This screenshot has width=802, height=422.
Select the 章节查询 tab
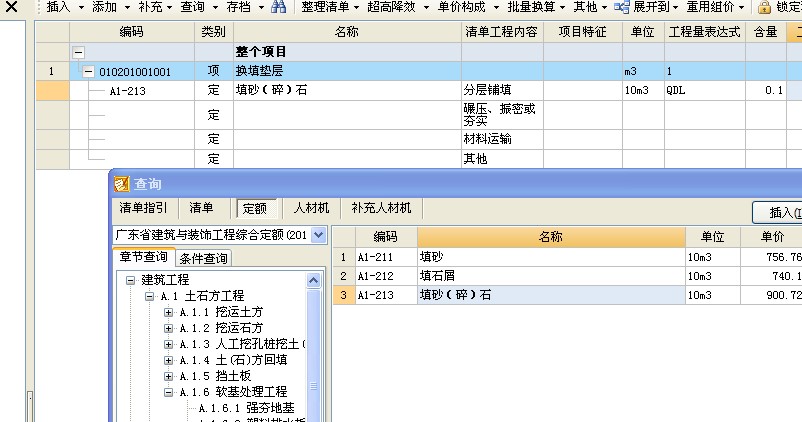tap(144, 257)
